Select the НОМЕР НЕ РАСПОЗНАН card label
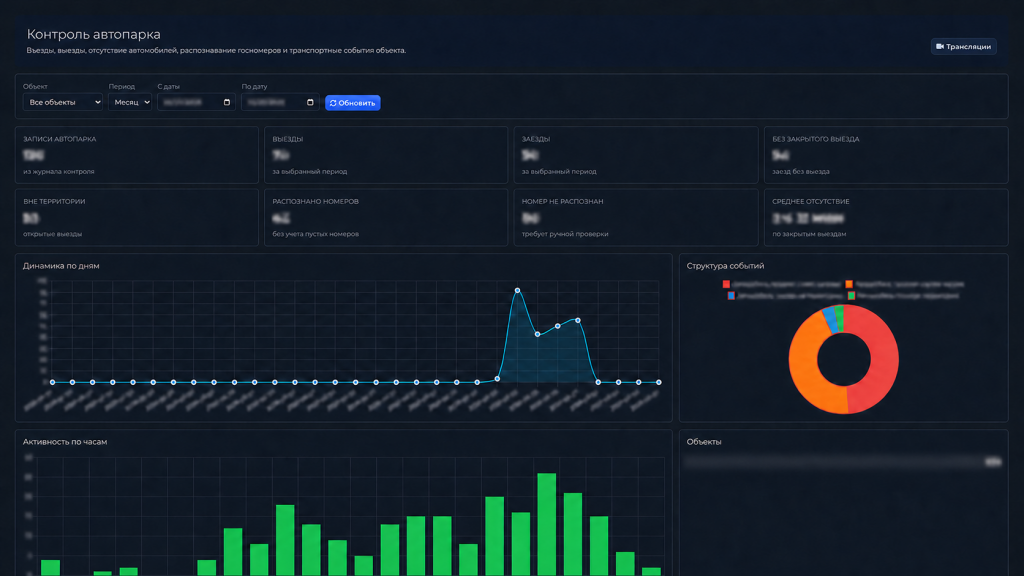 click(562, 201)
